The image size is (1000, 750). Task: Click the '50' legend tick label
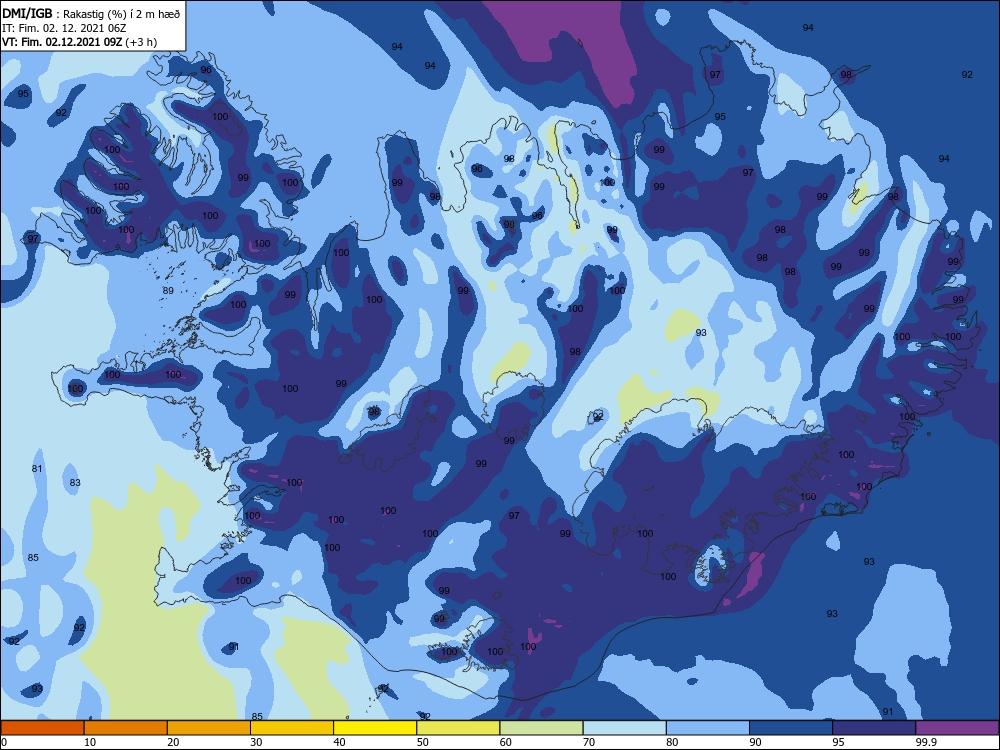[422, 742]
